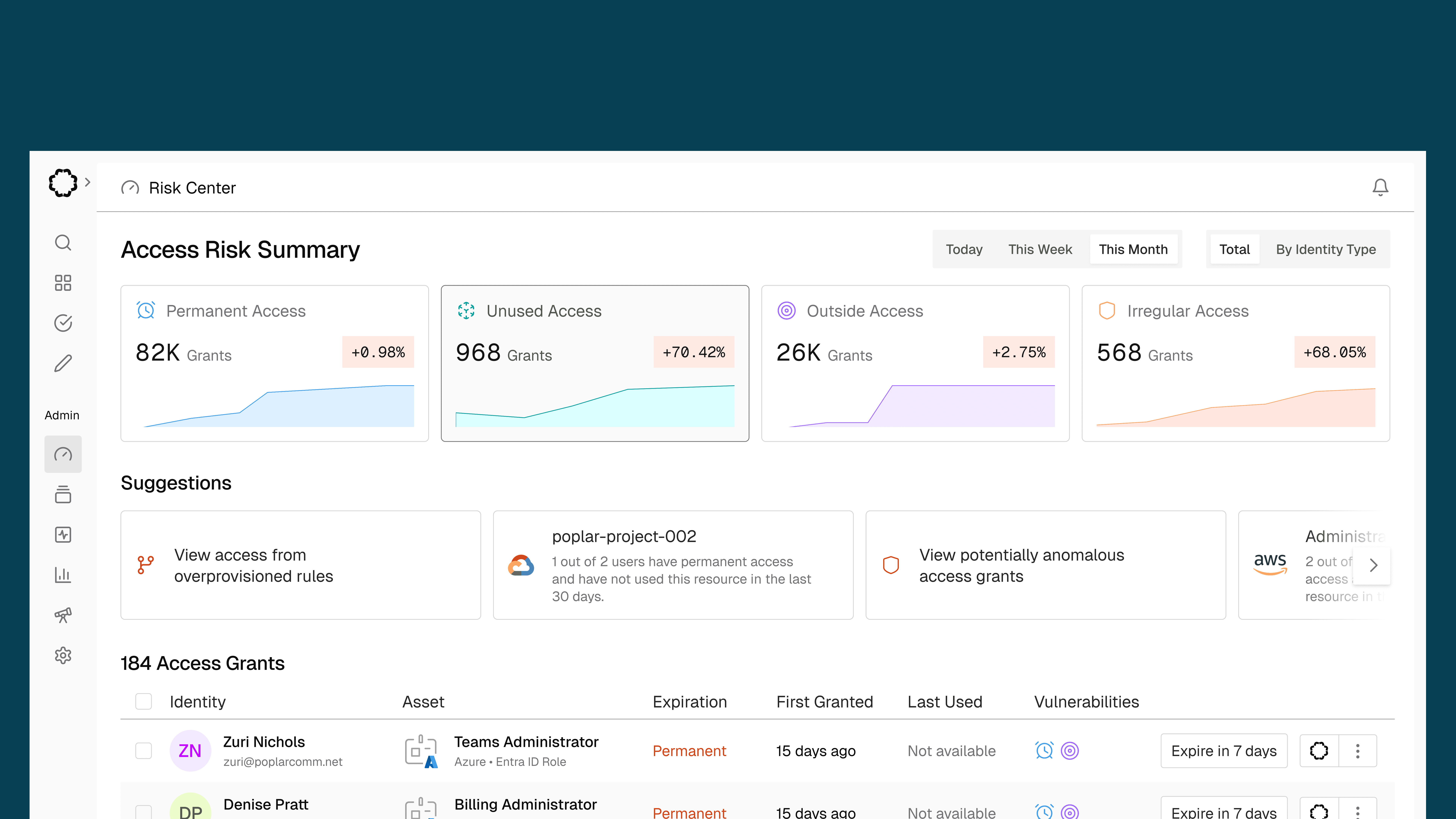Expand the sidebar with the chevron beside the logo
The height and width of the screenshot is (819, 1456).
tap(88, 182)
